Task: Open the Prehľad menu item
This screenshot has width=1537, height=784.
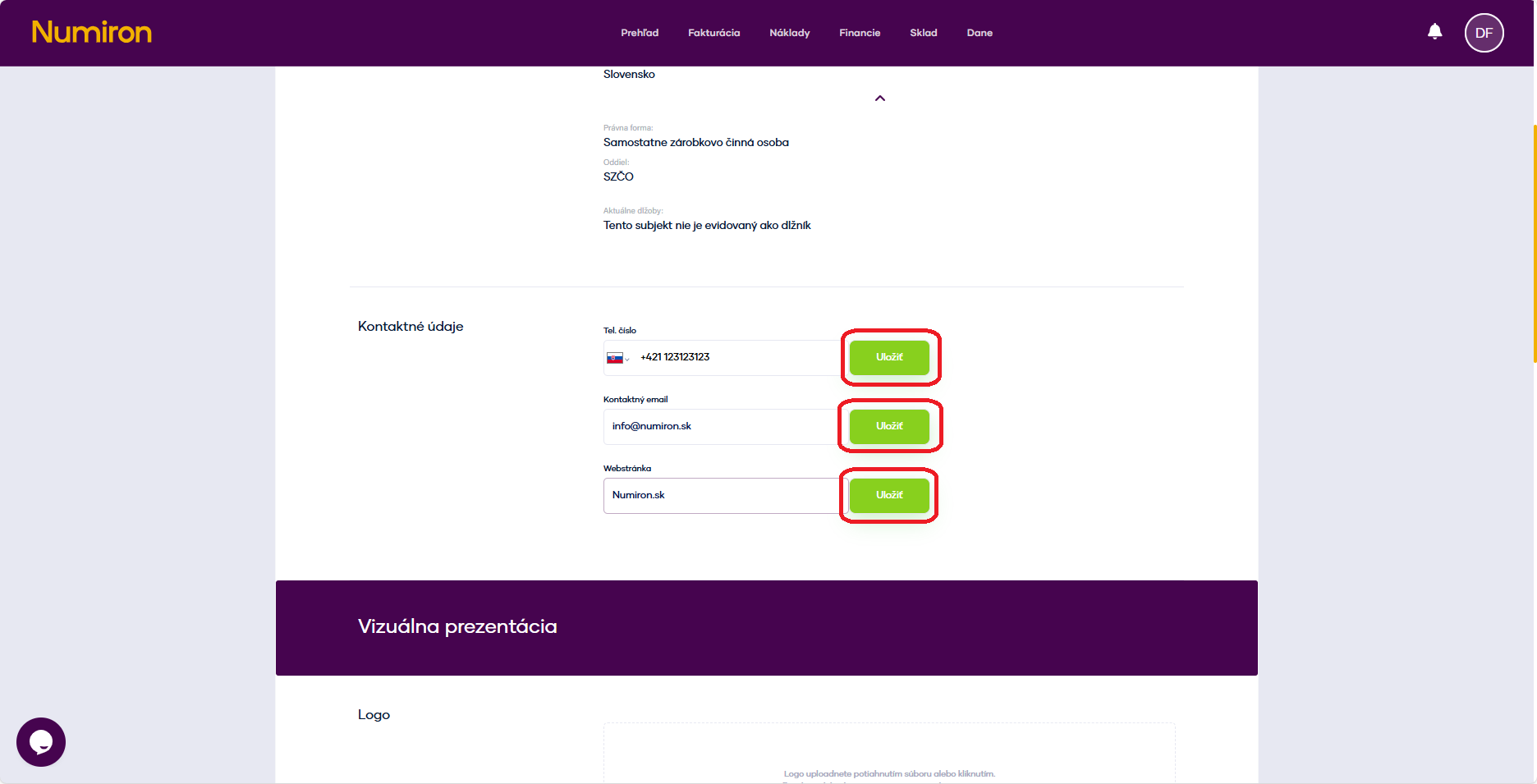Action: point(639,33)
